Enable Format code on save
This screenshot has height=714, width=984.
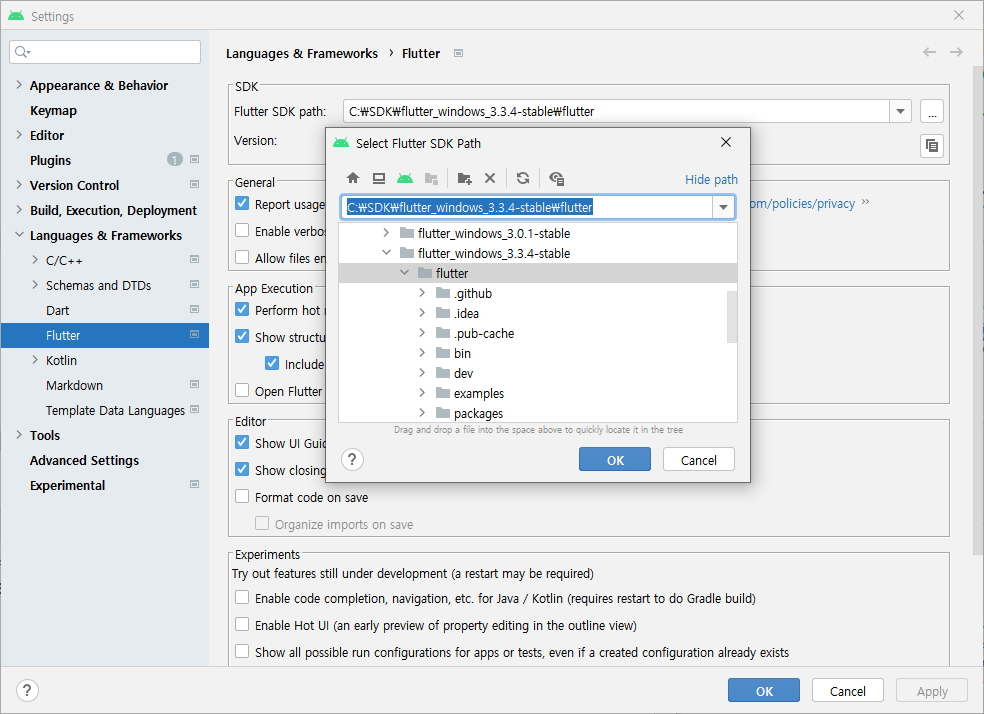click(242, 496)
